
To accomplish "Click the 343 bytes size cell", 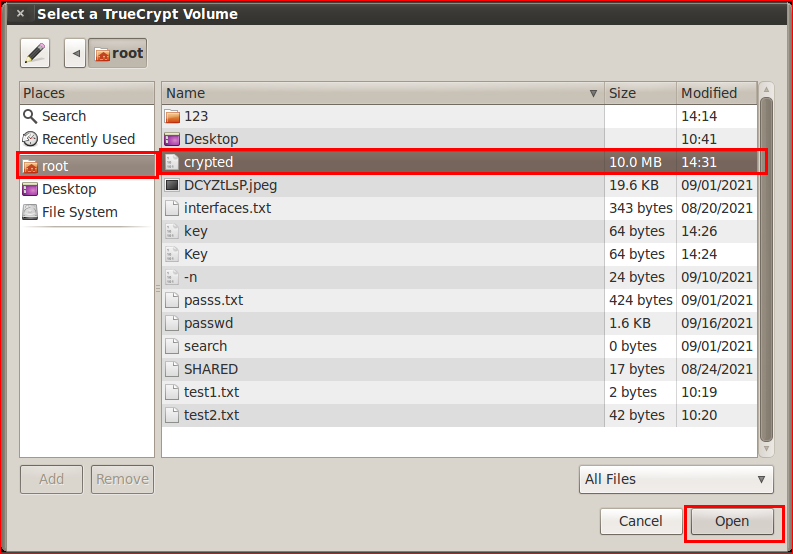I will (641, 208).
